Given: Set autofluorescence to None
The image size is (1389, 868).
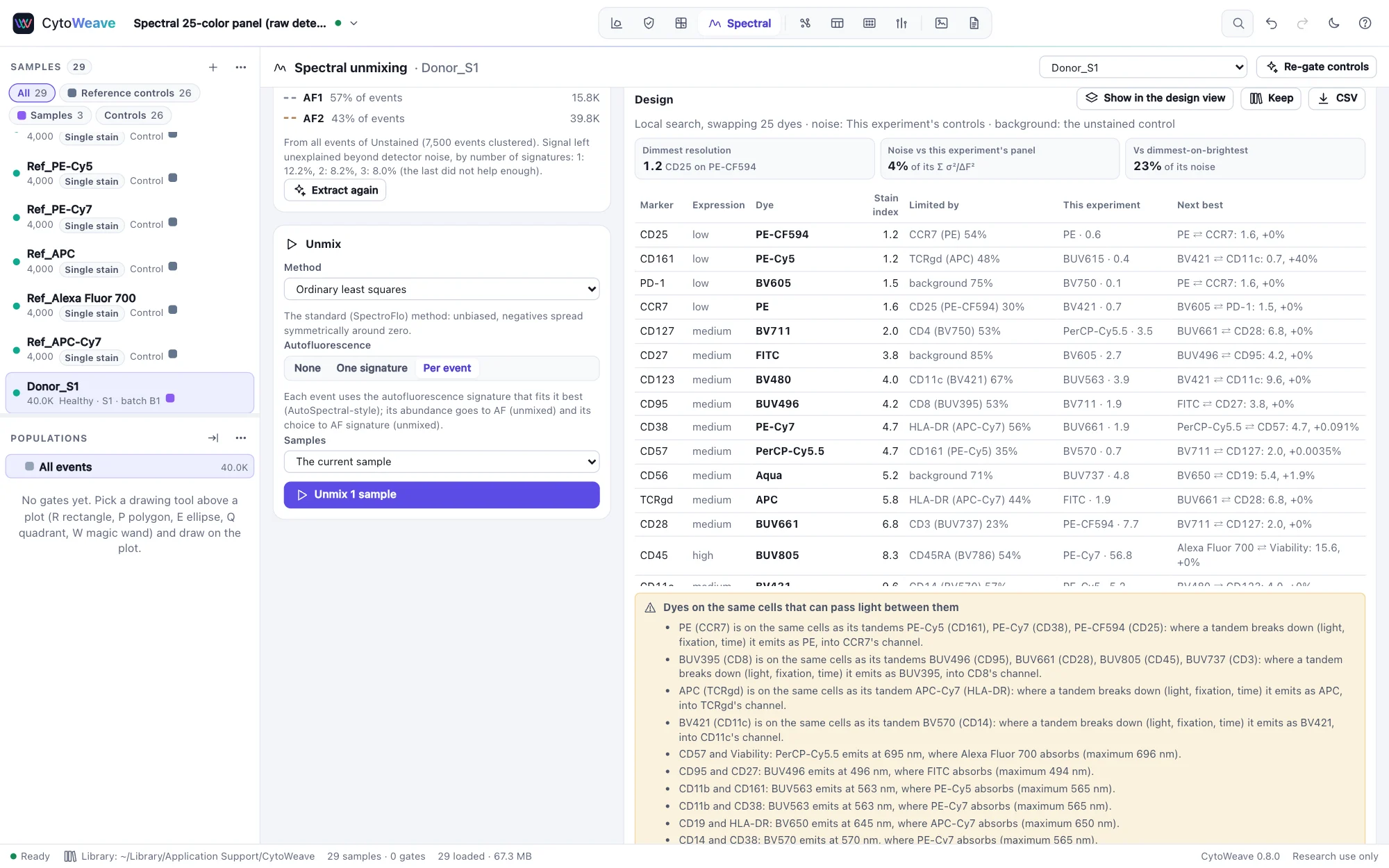Looking at the screenshot, I should coord(307,368).
